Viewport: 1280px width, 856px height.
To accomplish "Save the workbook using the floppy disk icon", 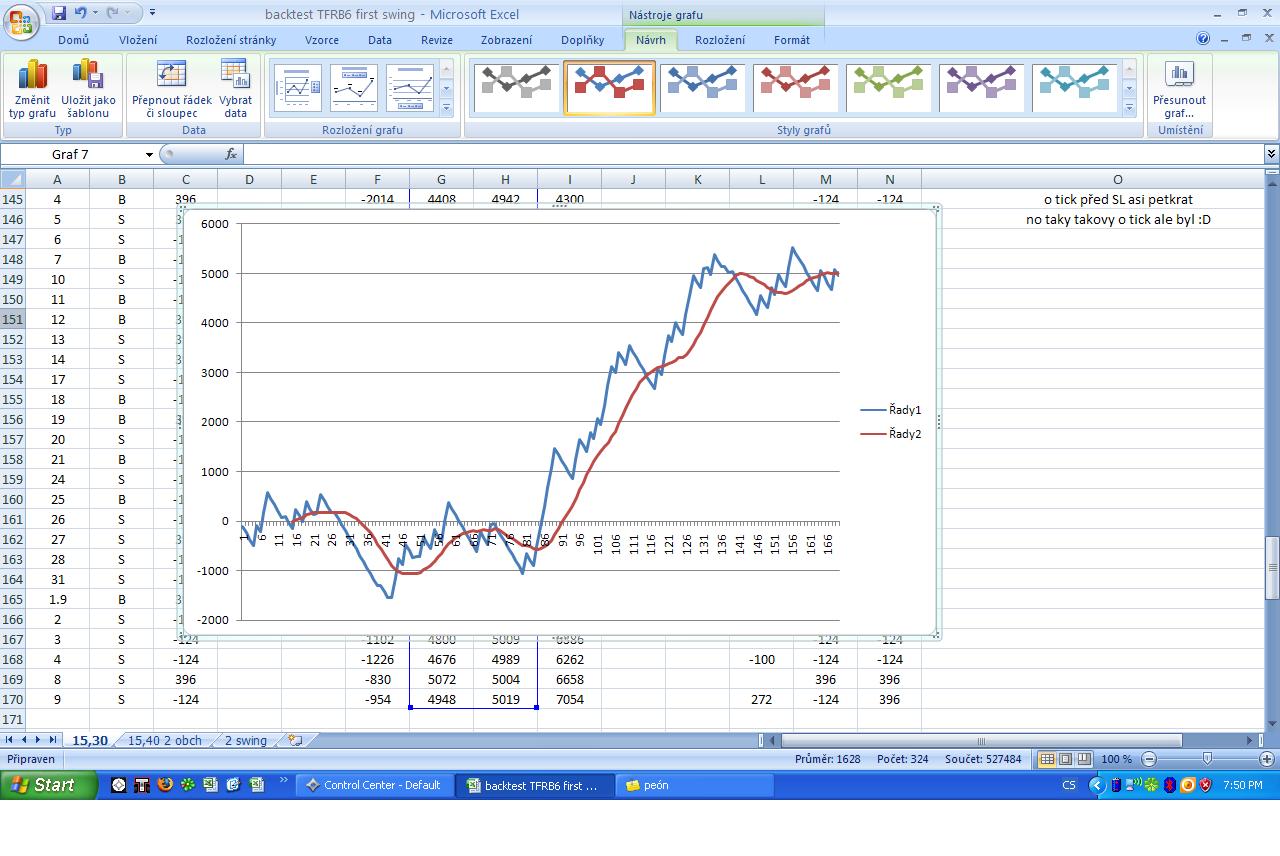I will 59,13.
